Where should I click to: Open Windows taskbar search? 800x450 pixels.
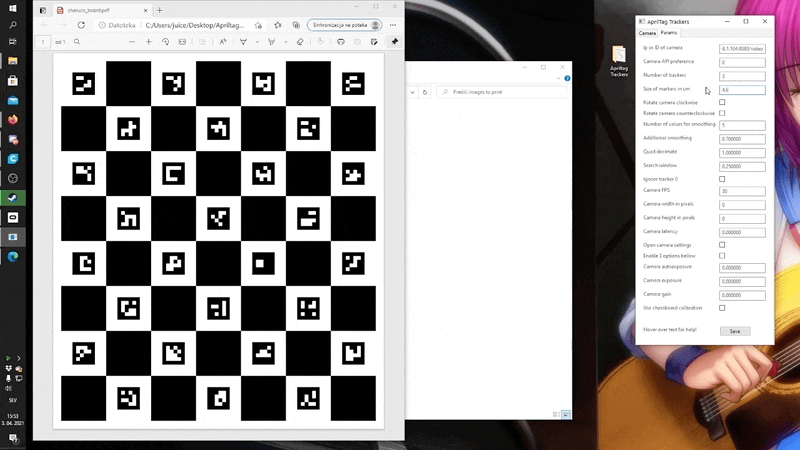(x=13, y=24)
